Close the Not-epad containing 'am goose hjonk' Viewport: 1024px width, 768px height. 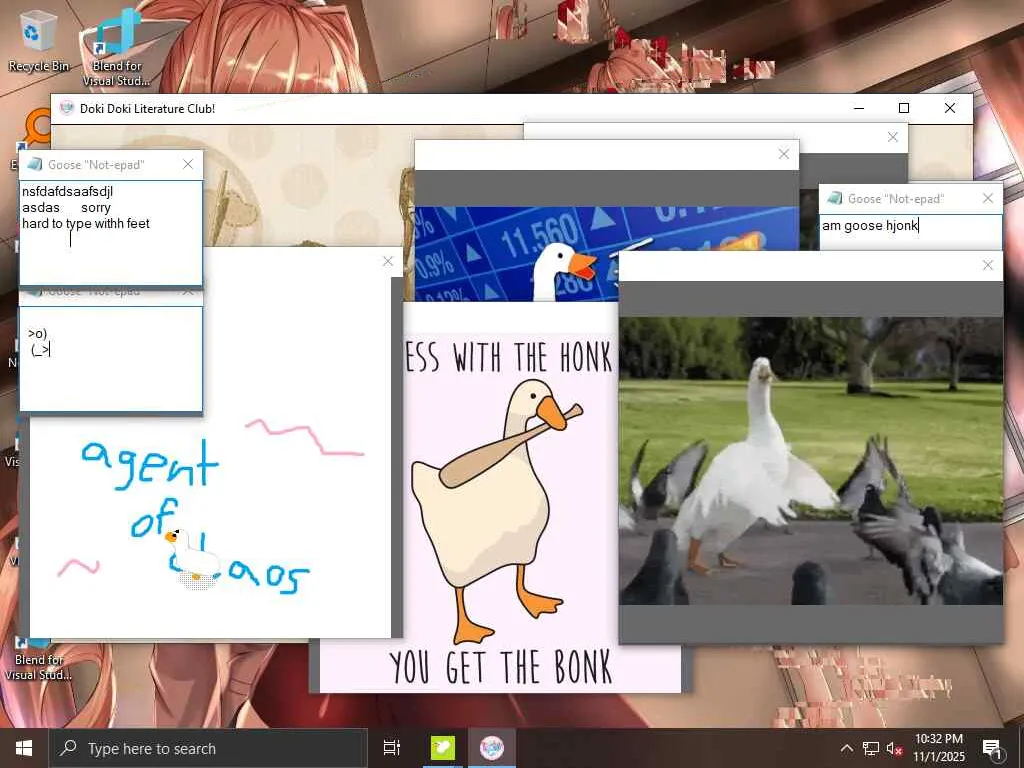coord(988,199)
